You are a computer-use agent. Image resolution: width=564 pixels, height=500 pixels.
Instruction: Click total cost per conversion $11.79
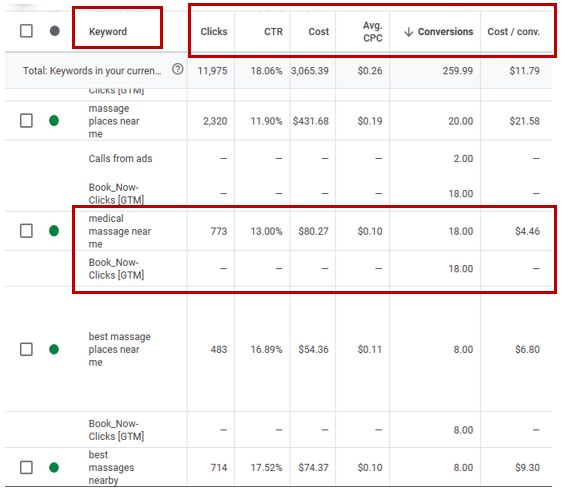[525, 71]
